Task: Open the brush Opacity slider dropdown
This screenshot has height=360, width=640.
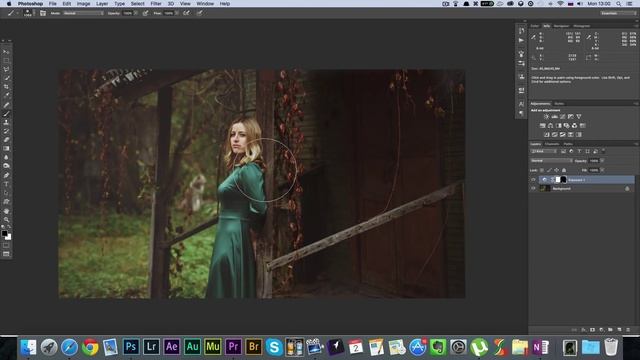Action: pyautogui.click(x=136, y=13)
